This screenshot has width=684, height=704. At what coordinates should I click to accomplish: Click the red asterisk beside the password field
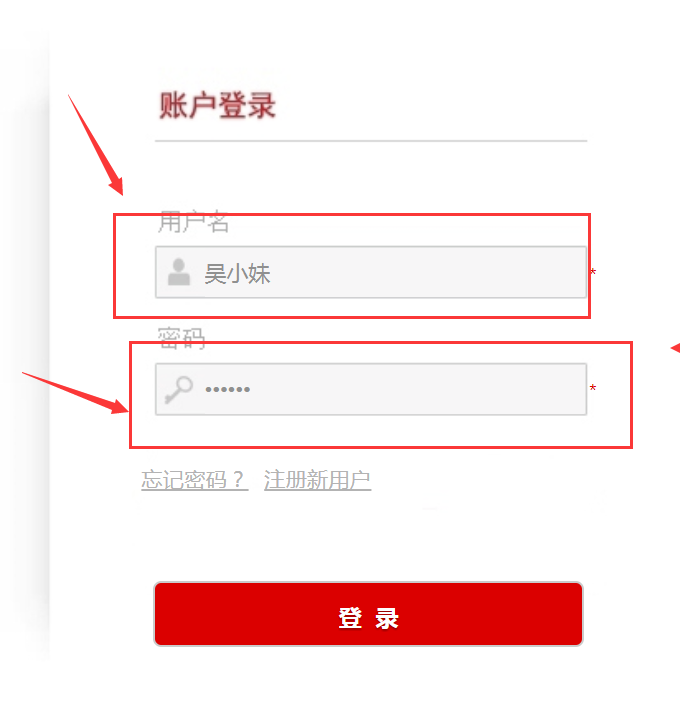tap(593, 388)
